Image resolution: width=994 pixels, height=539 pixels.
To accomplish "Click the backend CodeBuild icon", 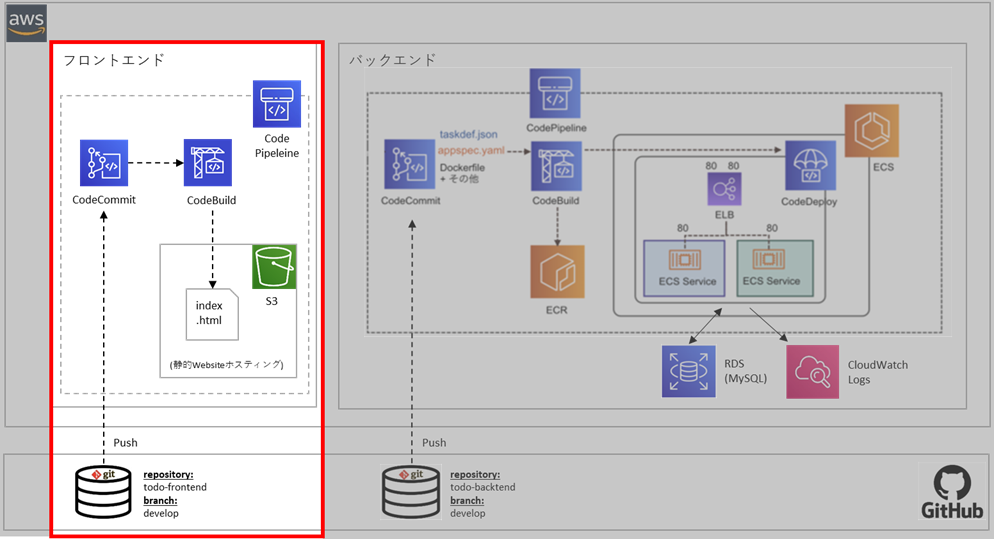I will tap(557, 165).
